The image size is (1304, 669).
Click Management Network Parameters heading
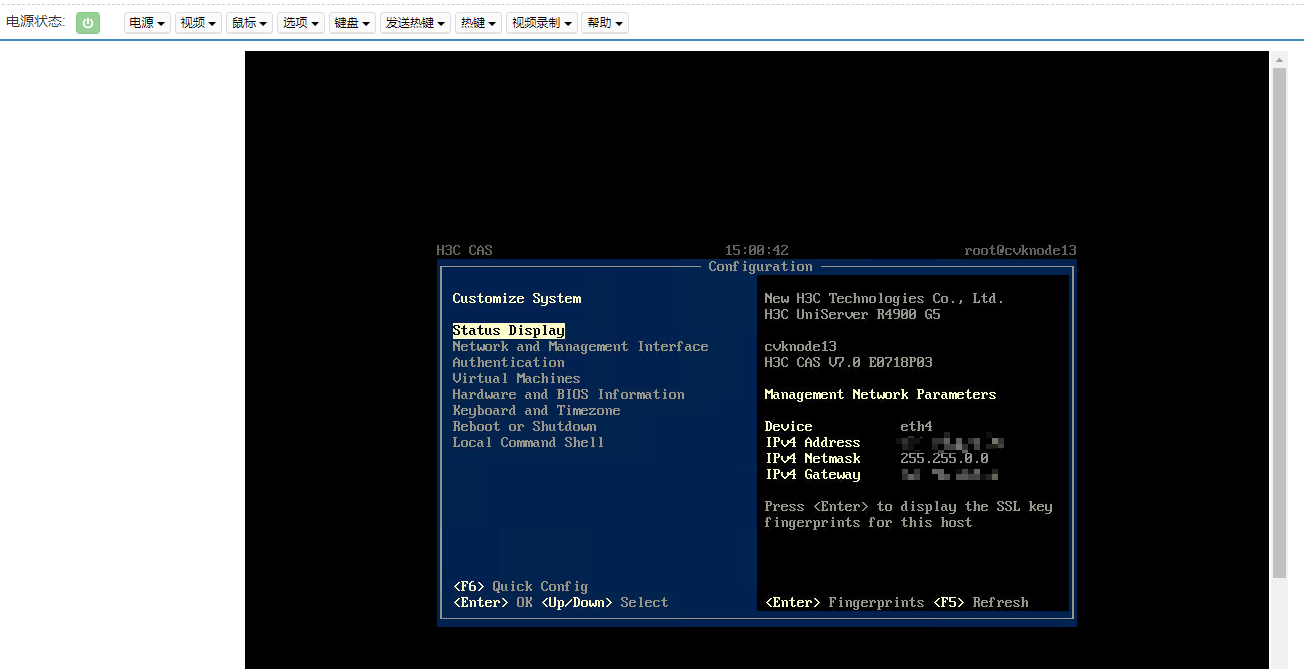pyautogui.click(x=880, y=395)
